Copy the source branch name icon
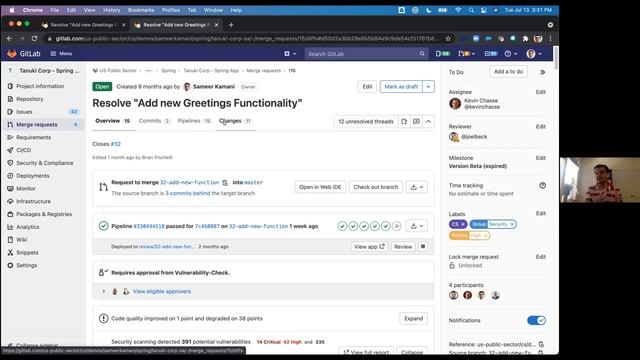The image size is (640, 360). tap(225, 182)
